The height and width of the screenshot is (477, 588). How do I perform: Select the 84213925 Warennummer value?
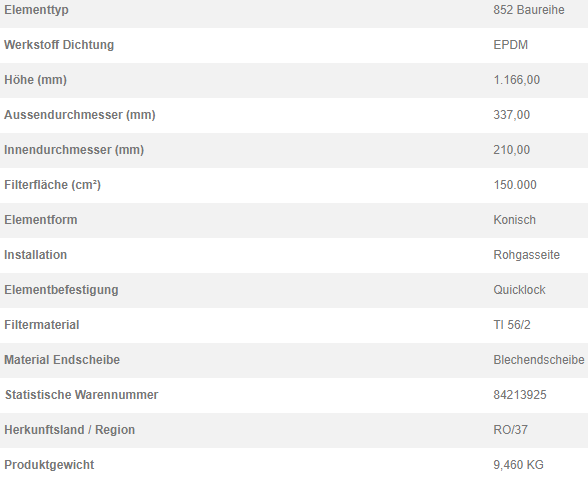tap(520, 395)
